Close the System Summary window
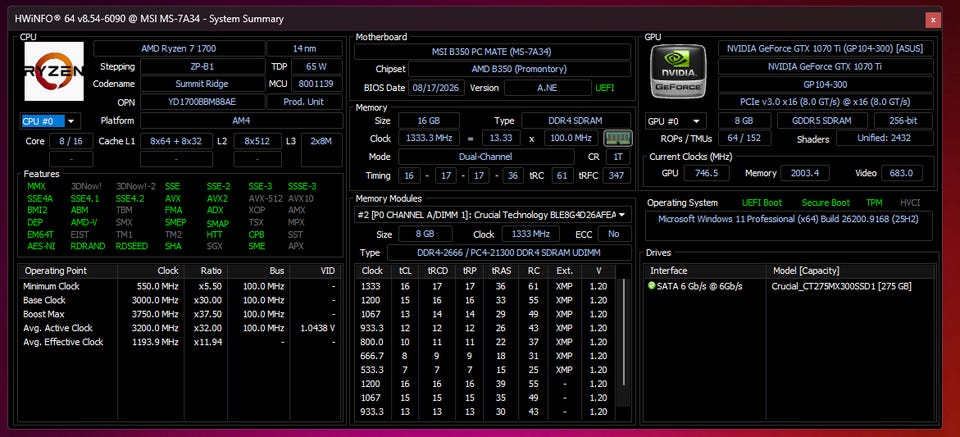960x437 pixels. click(x=933, y=20)
